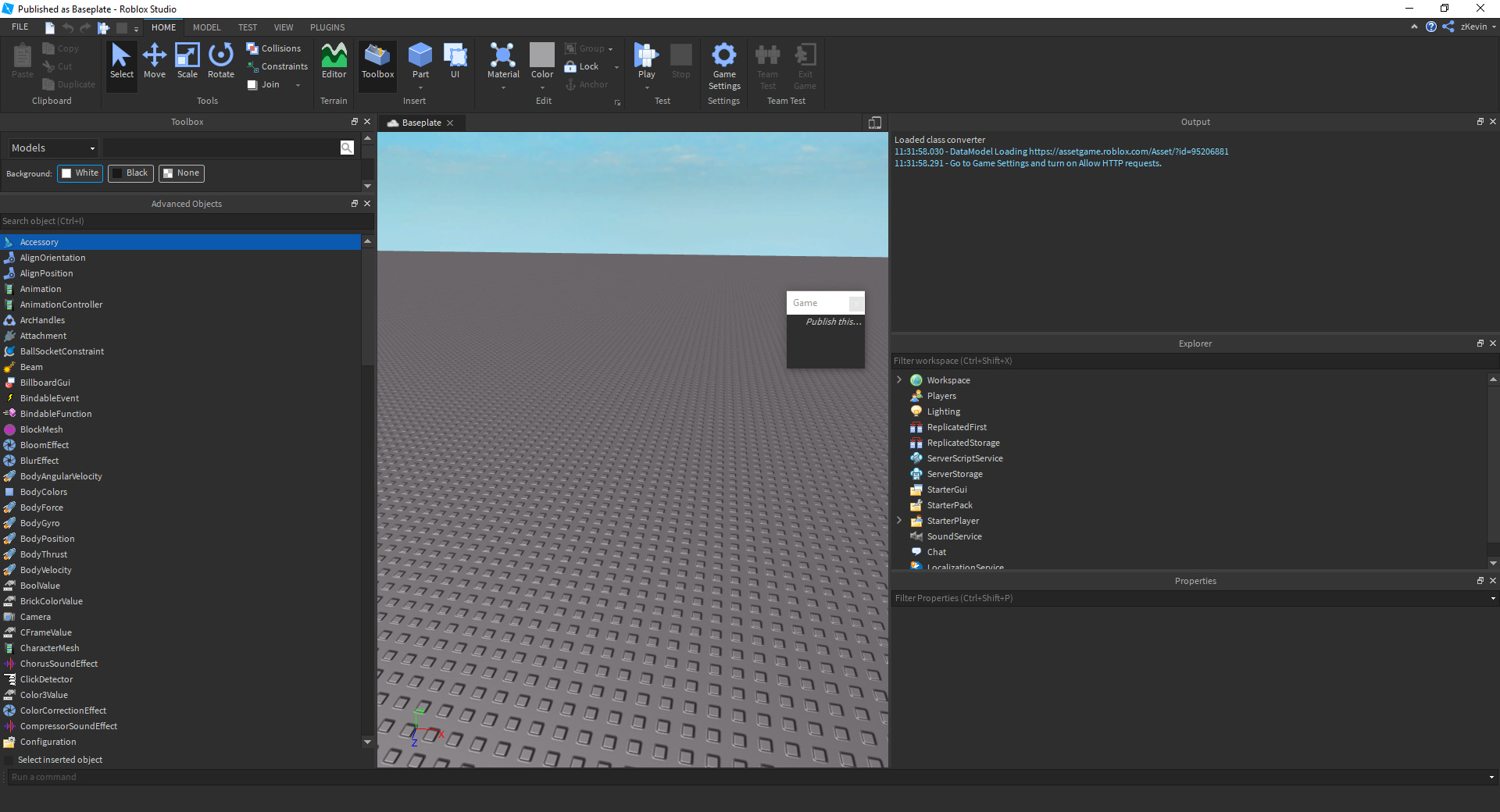Expand the Workspace tree node
This screenshot has width=1500, height=812.
click(899, 380)
